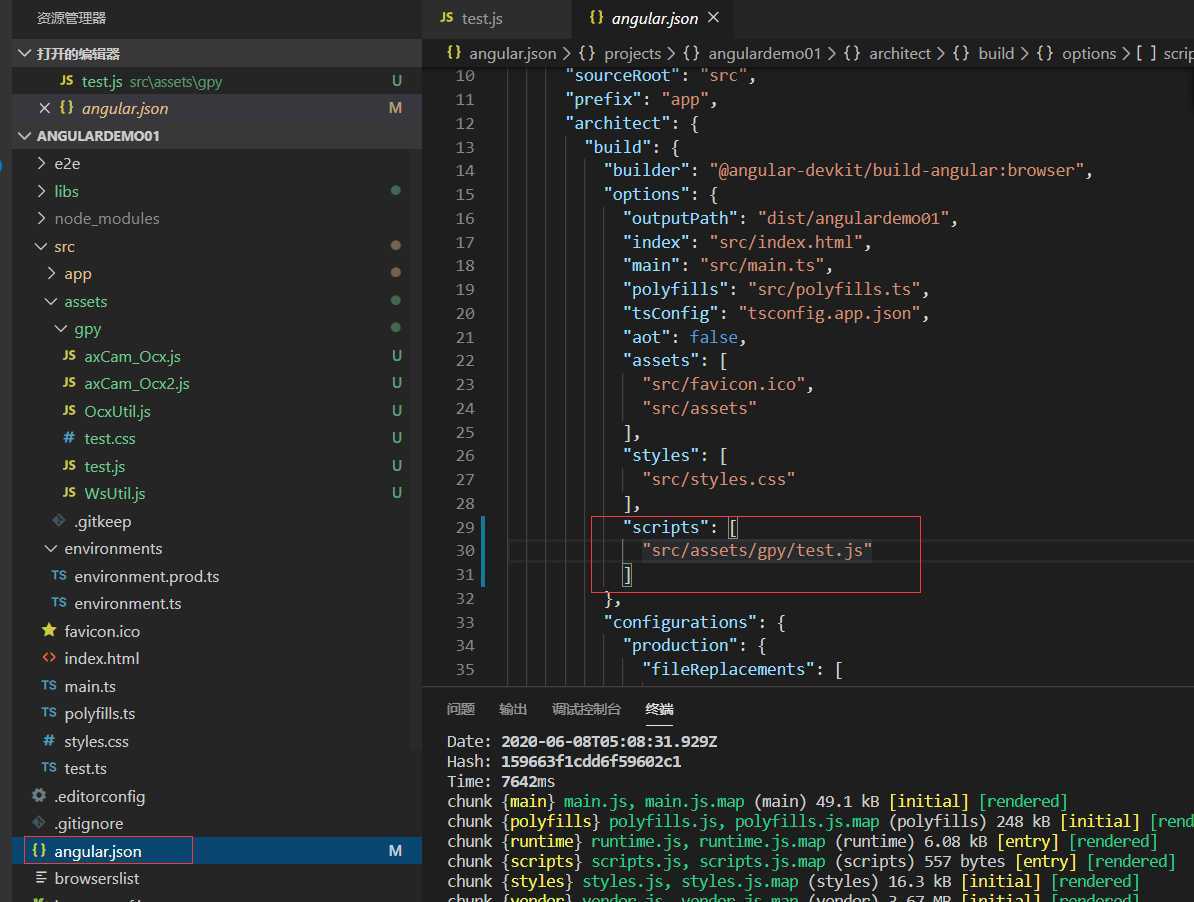The width and height of the screenshot is (1194, 902).
Task: Click test.js entry in open editors
Action: (216, 81)
